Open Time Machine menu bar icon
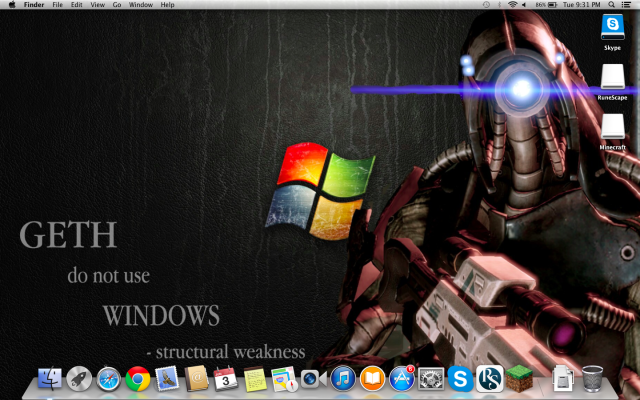Screen dimensions: 640x400 tap(486, 4)
